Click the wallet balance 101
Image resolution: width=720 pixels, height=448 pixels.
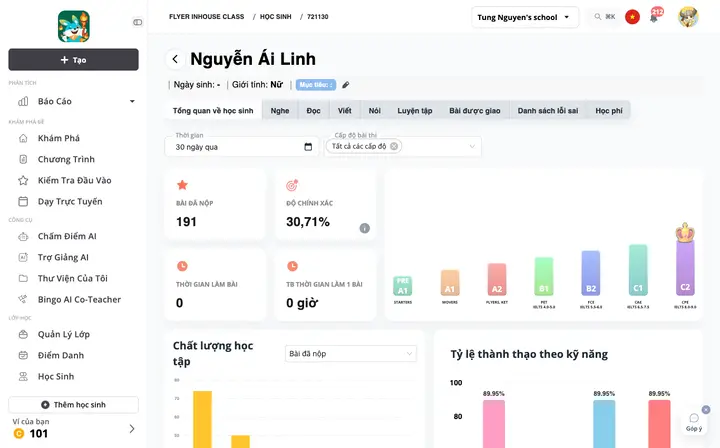(39, 434)
